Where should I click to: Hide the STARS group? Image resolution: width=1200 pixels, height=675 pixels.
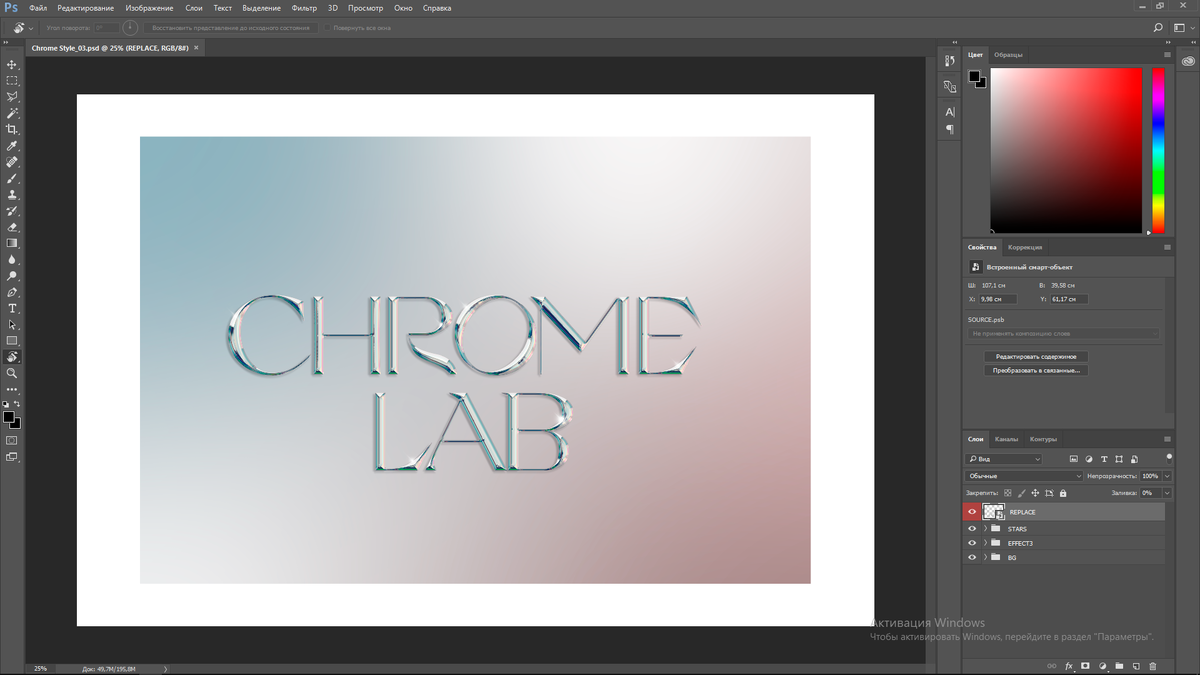pos(972,529)
